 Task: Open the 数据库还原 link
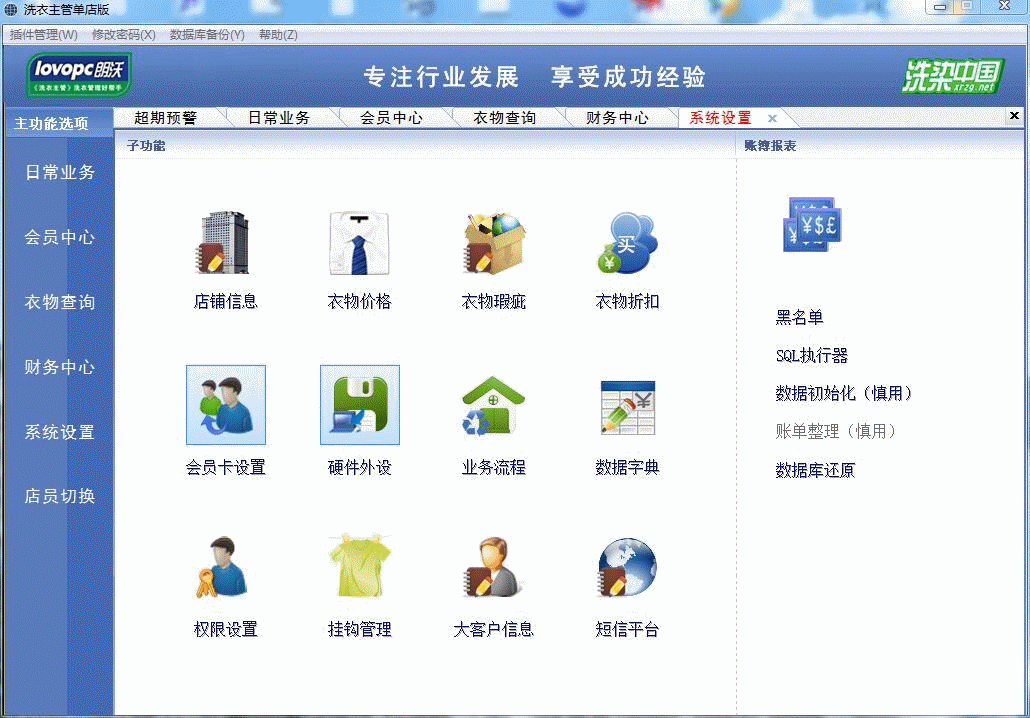[x=815, y=470]
